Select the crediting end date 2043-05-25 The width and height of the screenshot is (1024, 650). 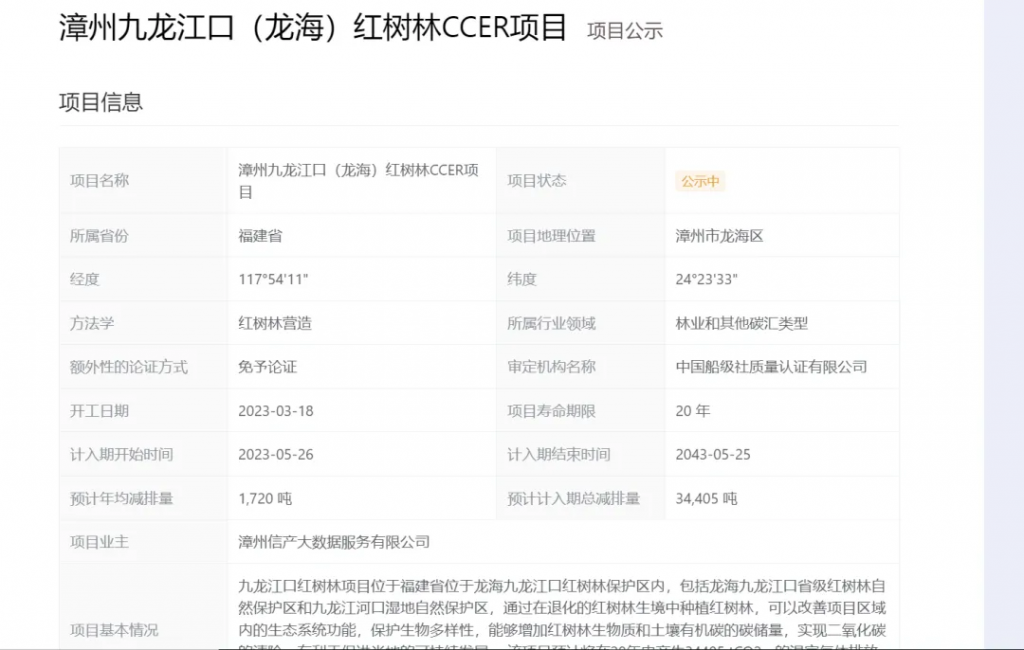[x=713, y=454]
